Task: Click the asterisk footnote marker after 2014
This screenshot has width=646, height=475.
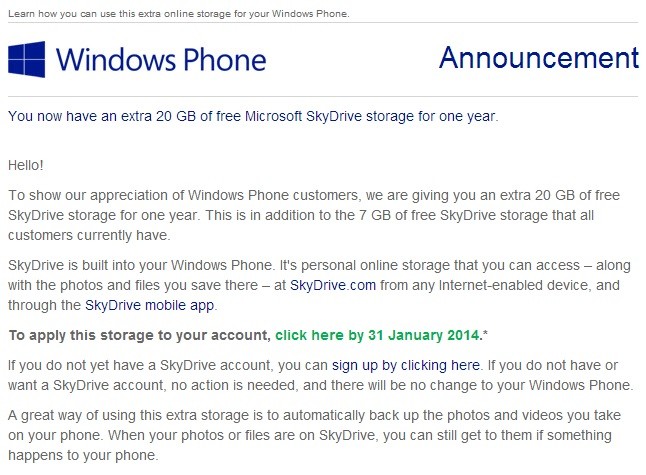Action: [x=485, y=333]
